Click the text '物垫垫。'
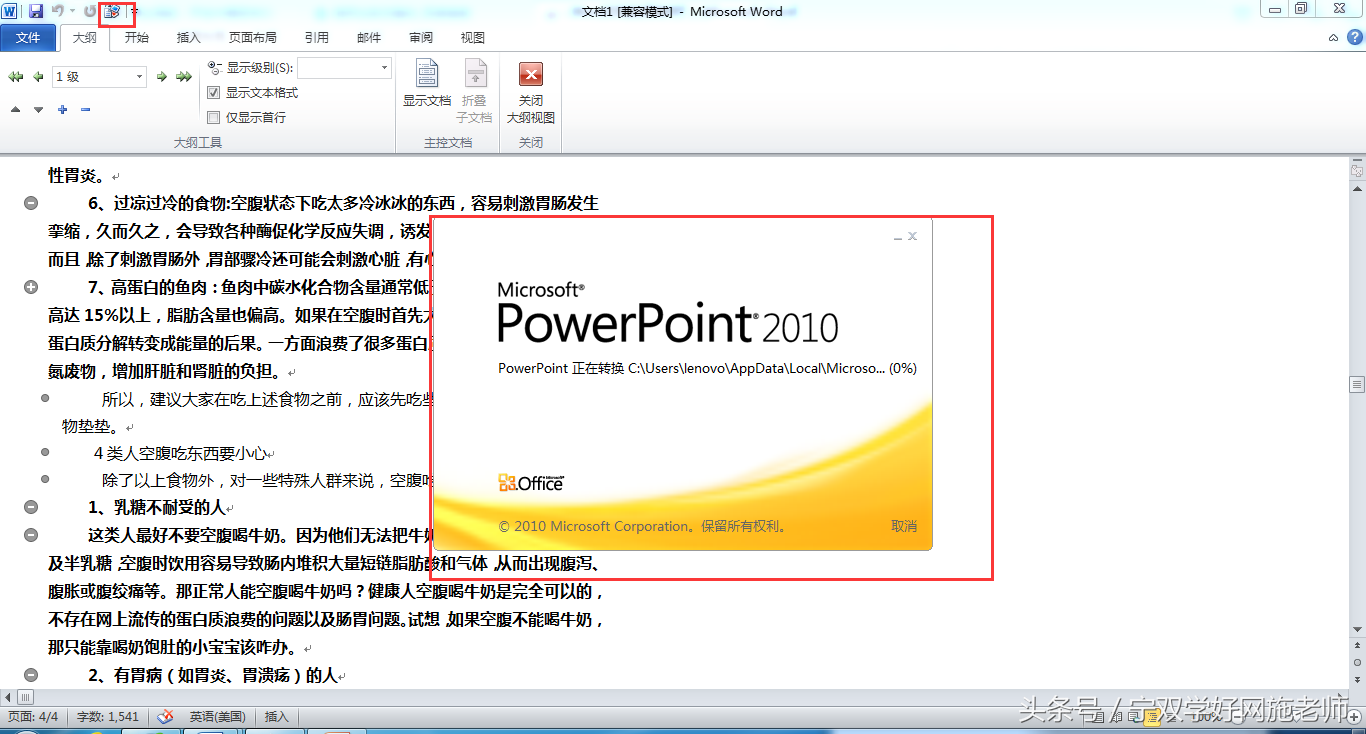The width and height of the screenshot is (1366, 734). pyautogui.click(x=91, y=426)
